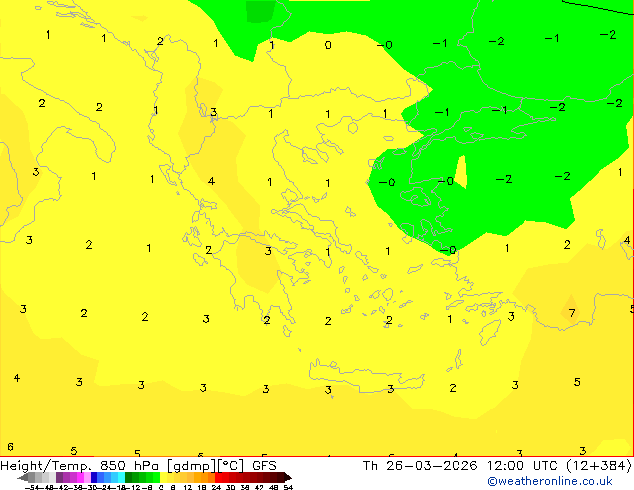Pick the cyan legend swatch near -18
This screenshot has height=490, width=634.
coord(121,477)
